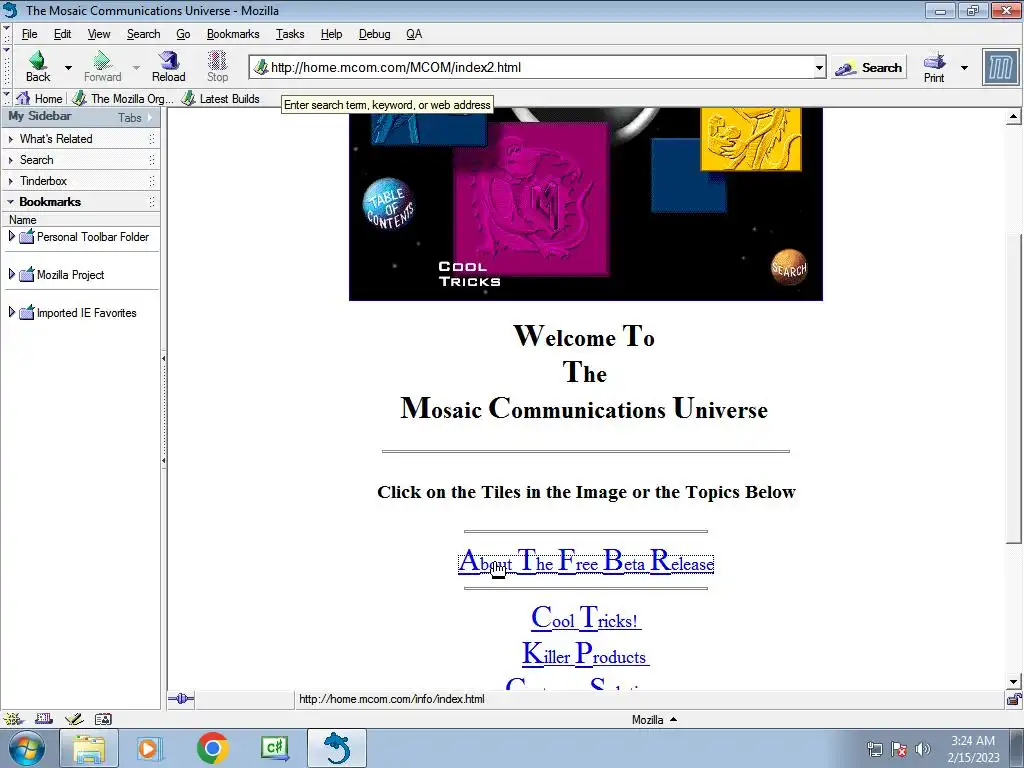Image resolution: width=1024 pixels, height=768 pixels.
Task: Click the page icon inside the URL bar
Action: pos(261,67)
